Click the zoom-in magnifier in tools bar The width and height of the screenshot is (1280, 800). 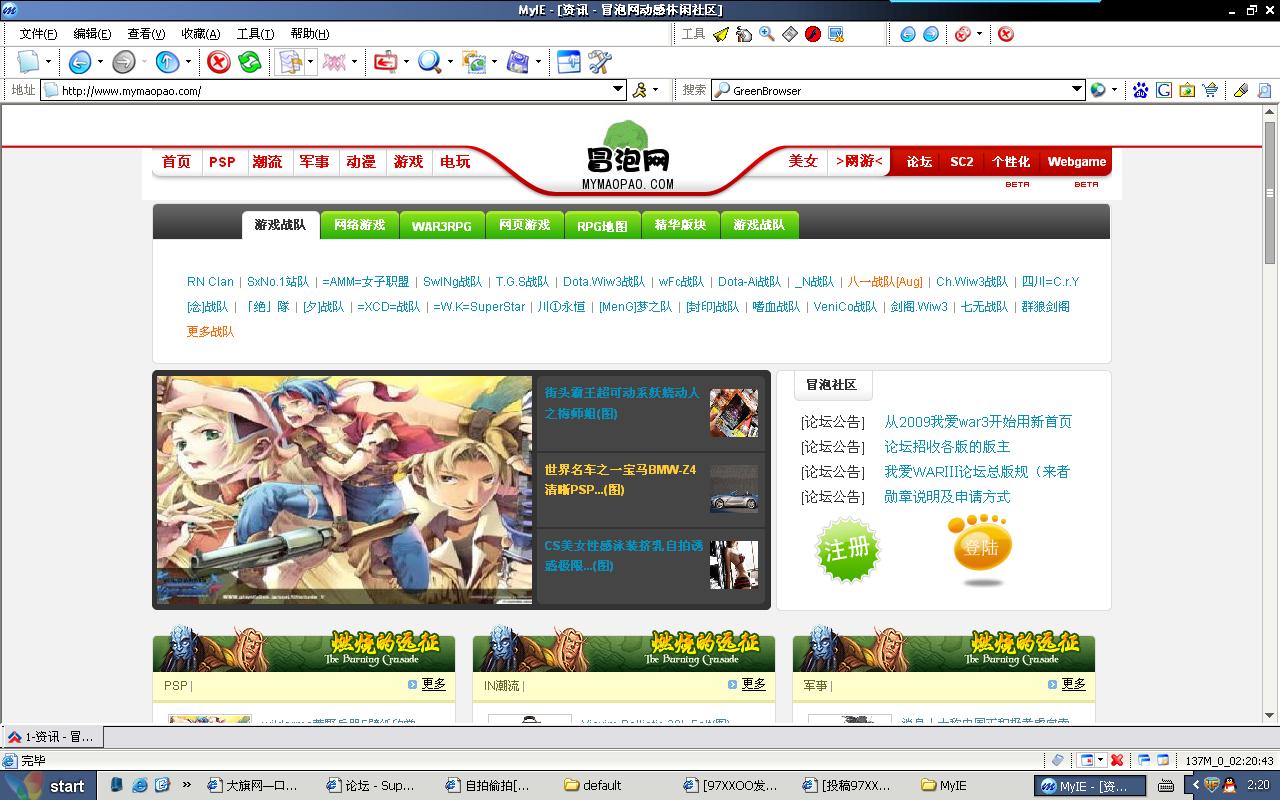pos(767,34)
